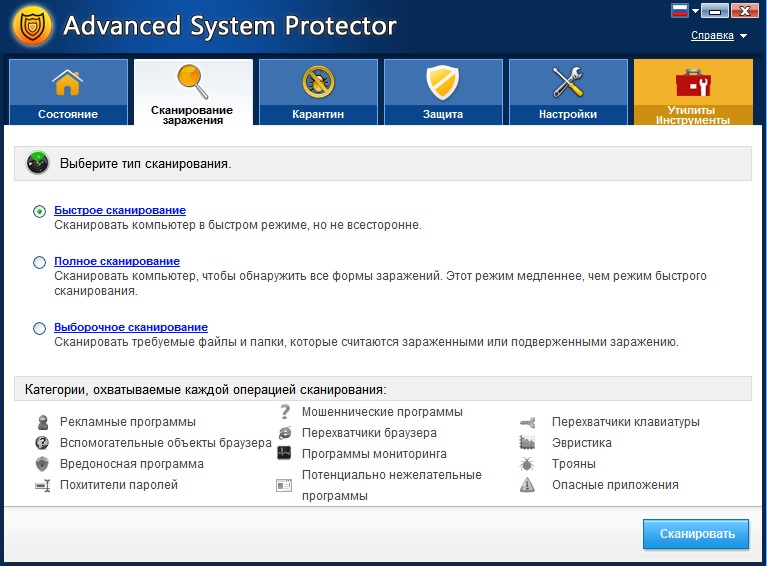Click the Программы мониторинга monitor icon

(x=284, y=453)
